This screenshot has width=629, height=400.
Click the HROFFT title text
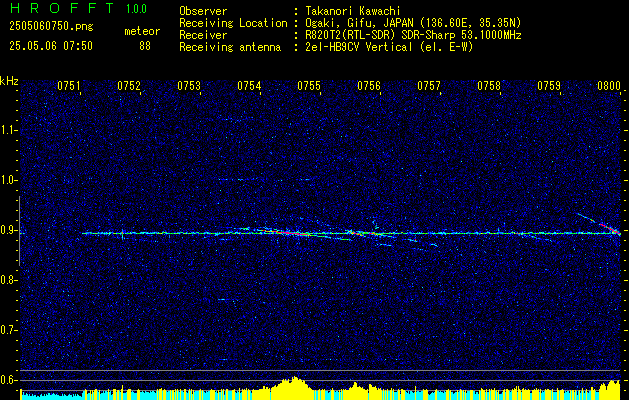point(62,8)
